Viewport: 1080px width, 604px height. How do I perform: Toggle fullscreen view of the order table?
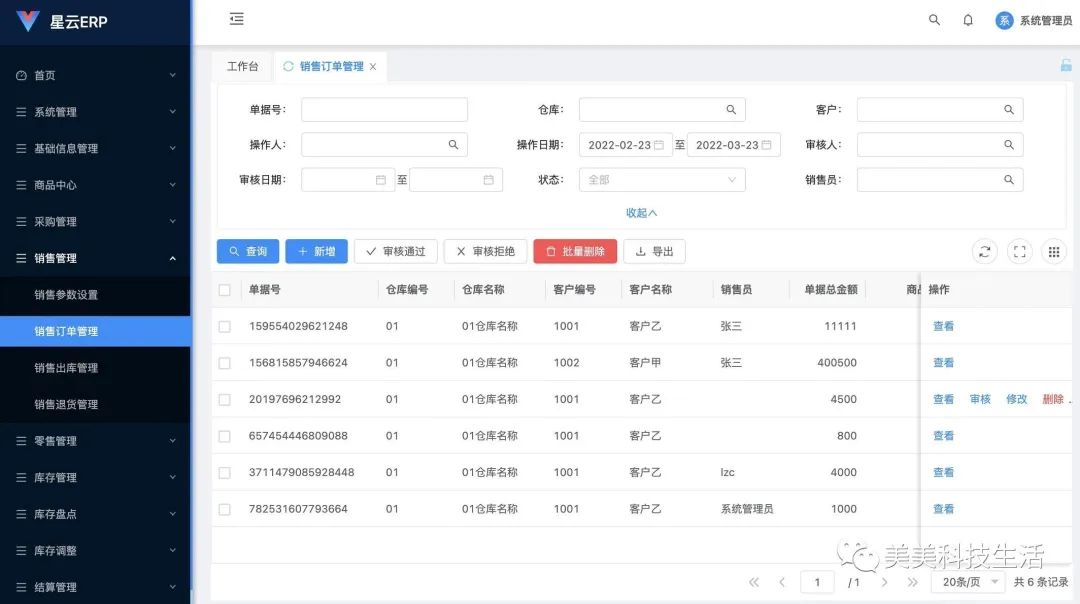[x=1019, y=251]
